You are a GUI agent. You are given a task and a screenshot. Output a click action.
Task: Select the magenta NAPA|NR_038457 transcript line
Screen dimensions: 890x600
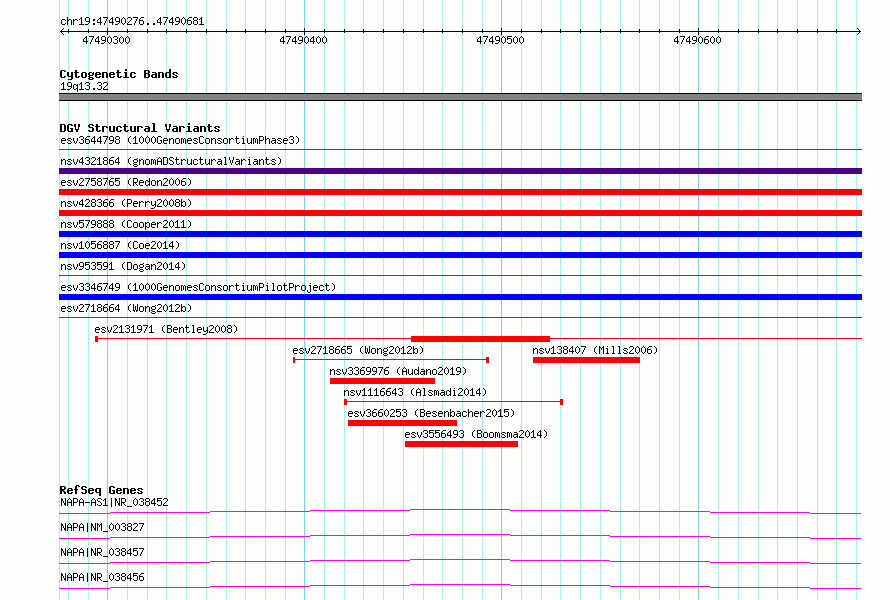[x=460, y=561]
